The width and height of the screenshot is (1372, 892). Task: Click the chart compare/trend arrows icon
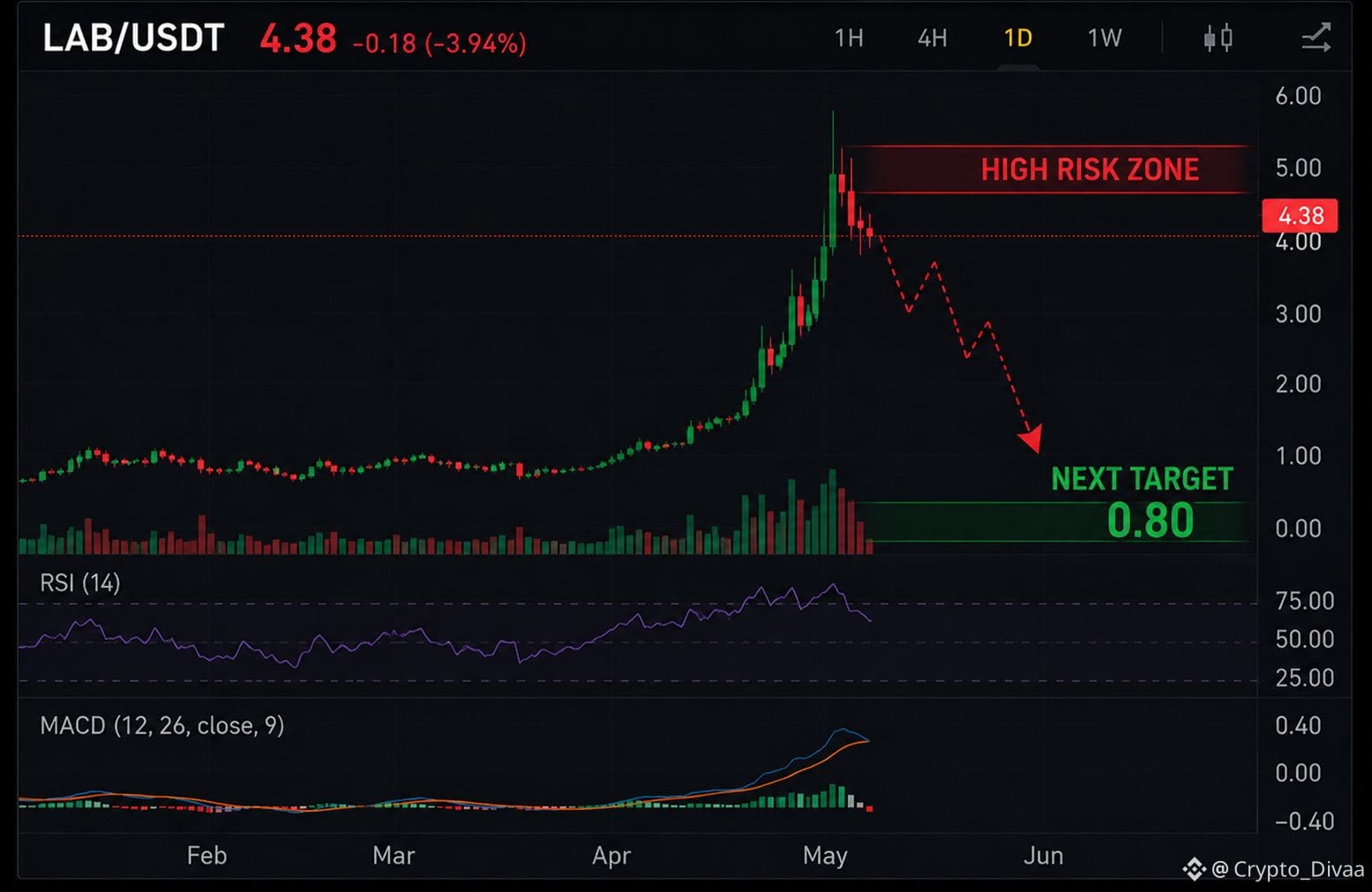[x=1316, y=38]
